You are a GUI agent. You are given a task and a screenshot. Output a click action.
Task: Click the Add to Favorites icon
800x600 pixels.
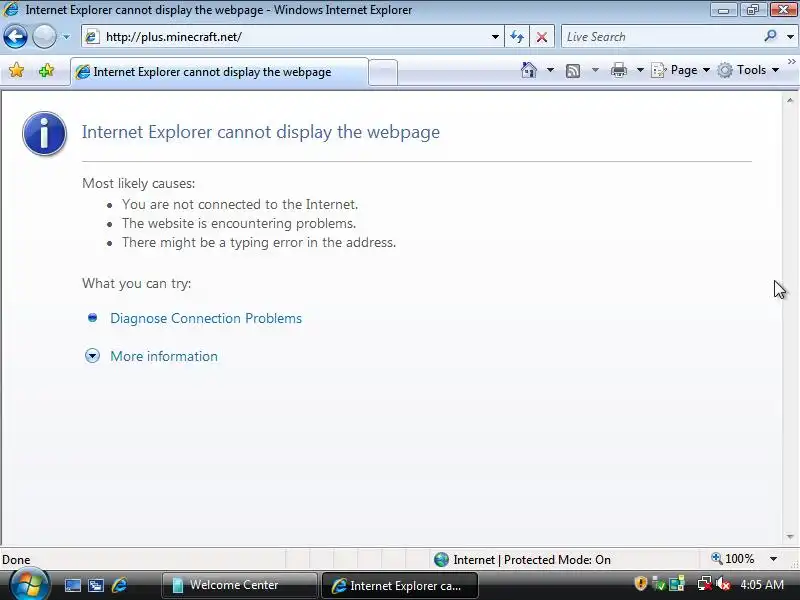46,70
